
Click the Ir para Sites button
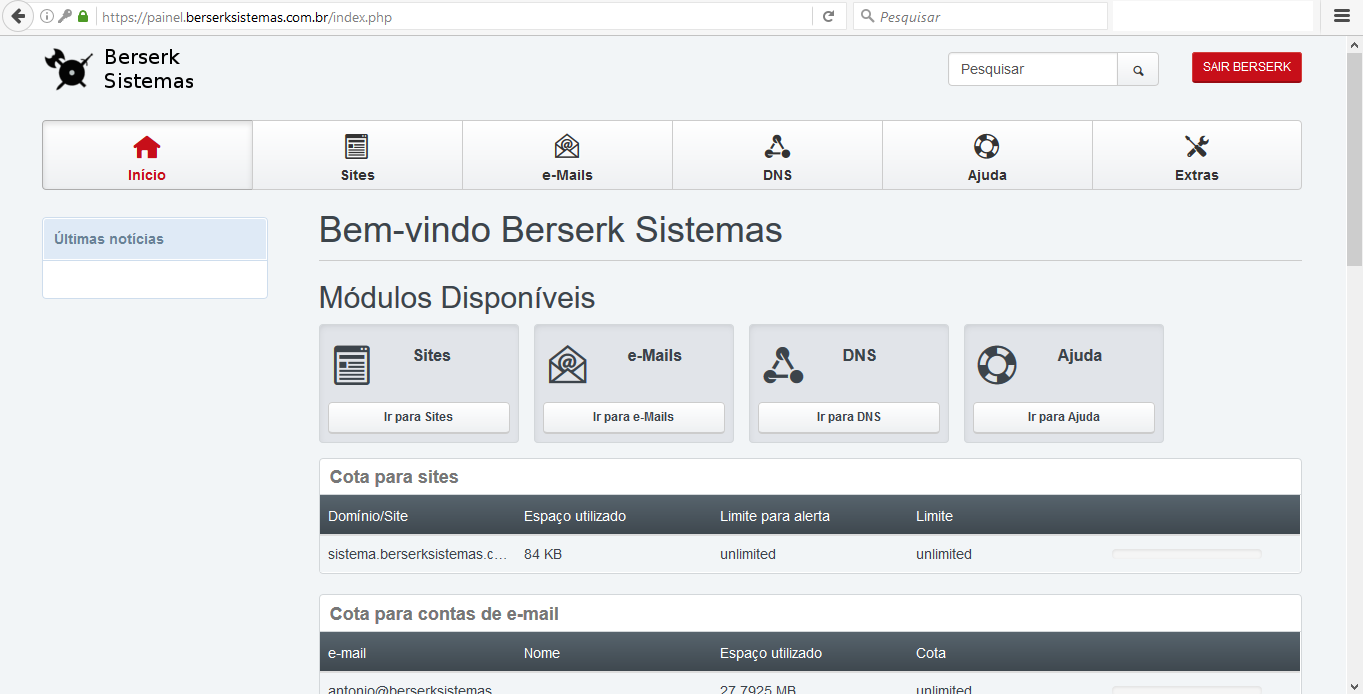[x=419, y=417]
